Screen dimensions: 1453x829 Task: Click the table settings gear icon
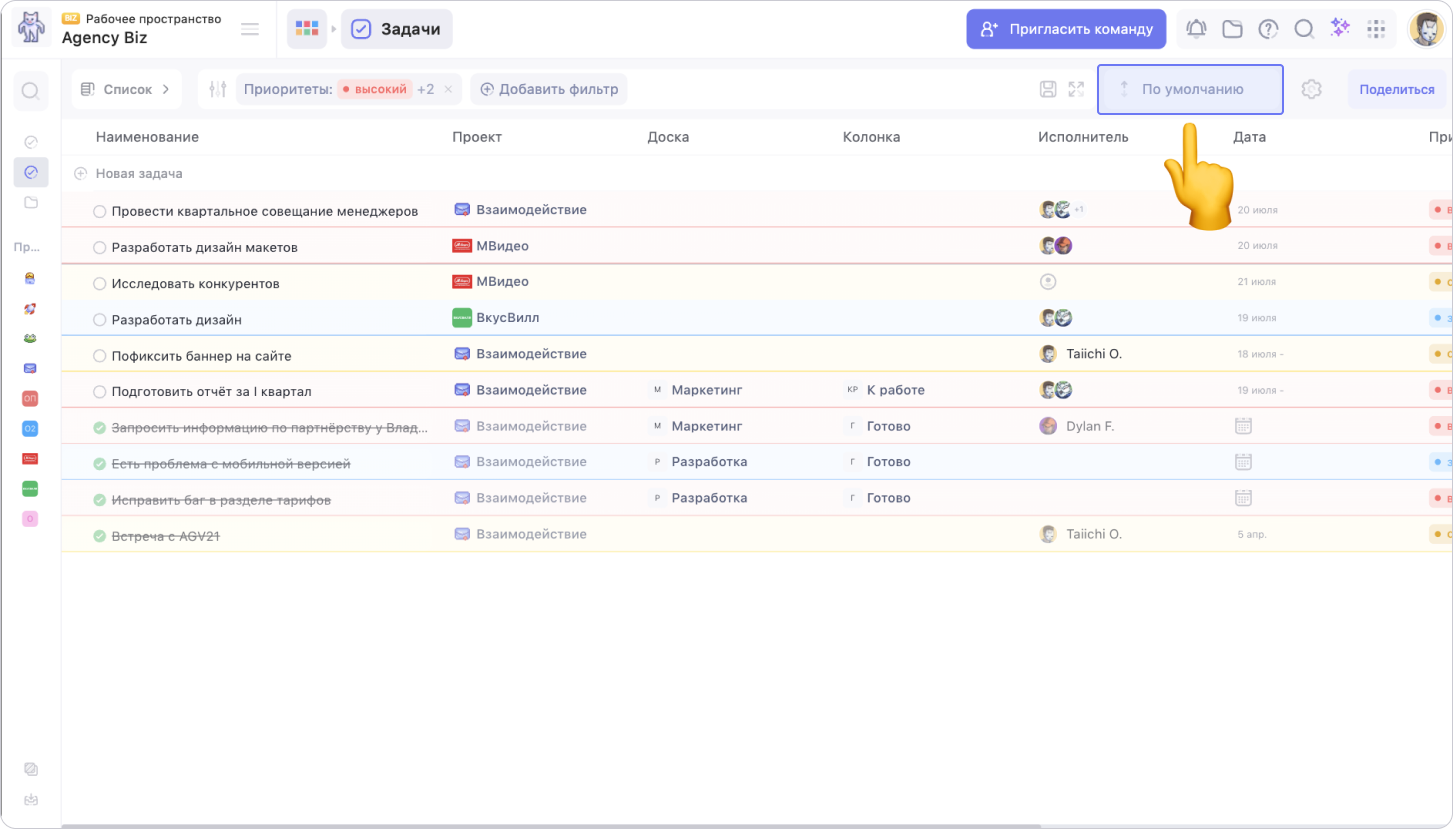1311,89
